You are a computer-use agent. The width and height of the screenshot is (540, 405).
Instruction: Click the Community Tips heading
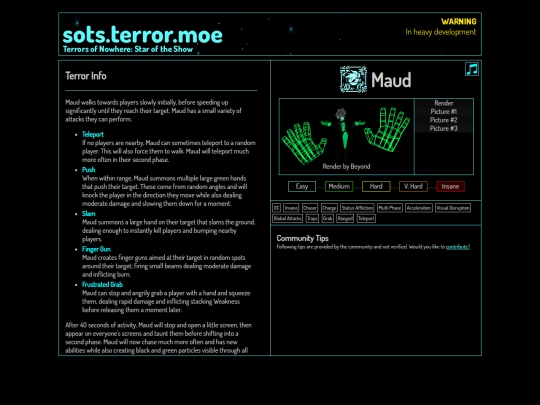pyautogui.click(x=302, y=238)
